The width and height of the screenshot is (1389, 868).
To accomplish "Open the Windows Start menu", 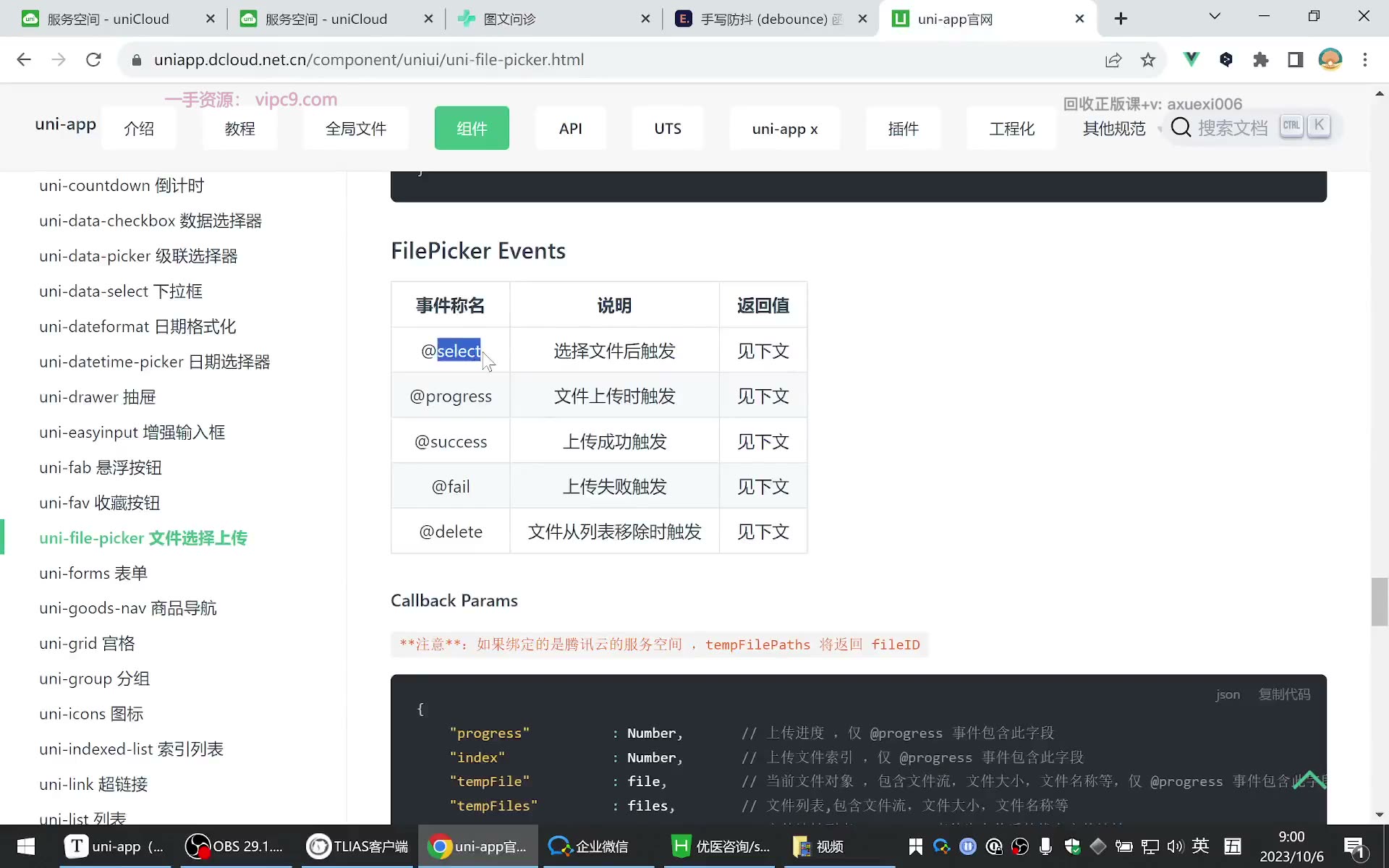I will (x=26, y=846).
